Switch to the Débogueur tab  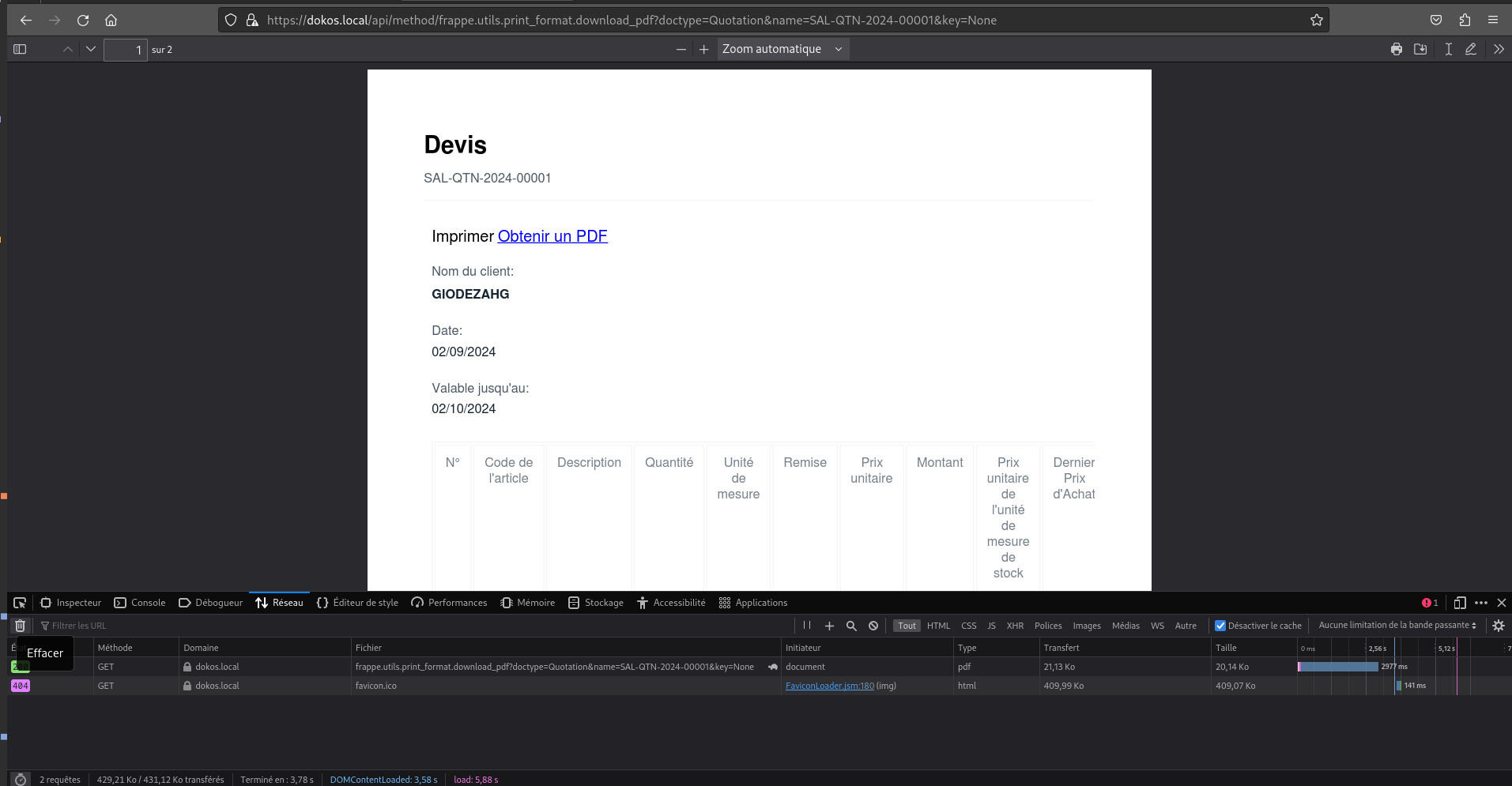[211, 603]
